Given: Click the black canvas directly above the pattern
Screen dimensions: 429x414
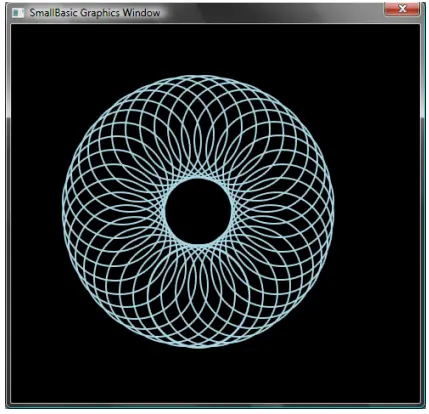Looking at the screenshot, I should click(198, 50).
